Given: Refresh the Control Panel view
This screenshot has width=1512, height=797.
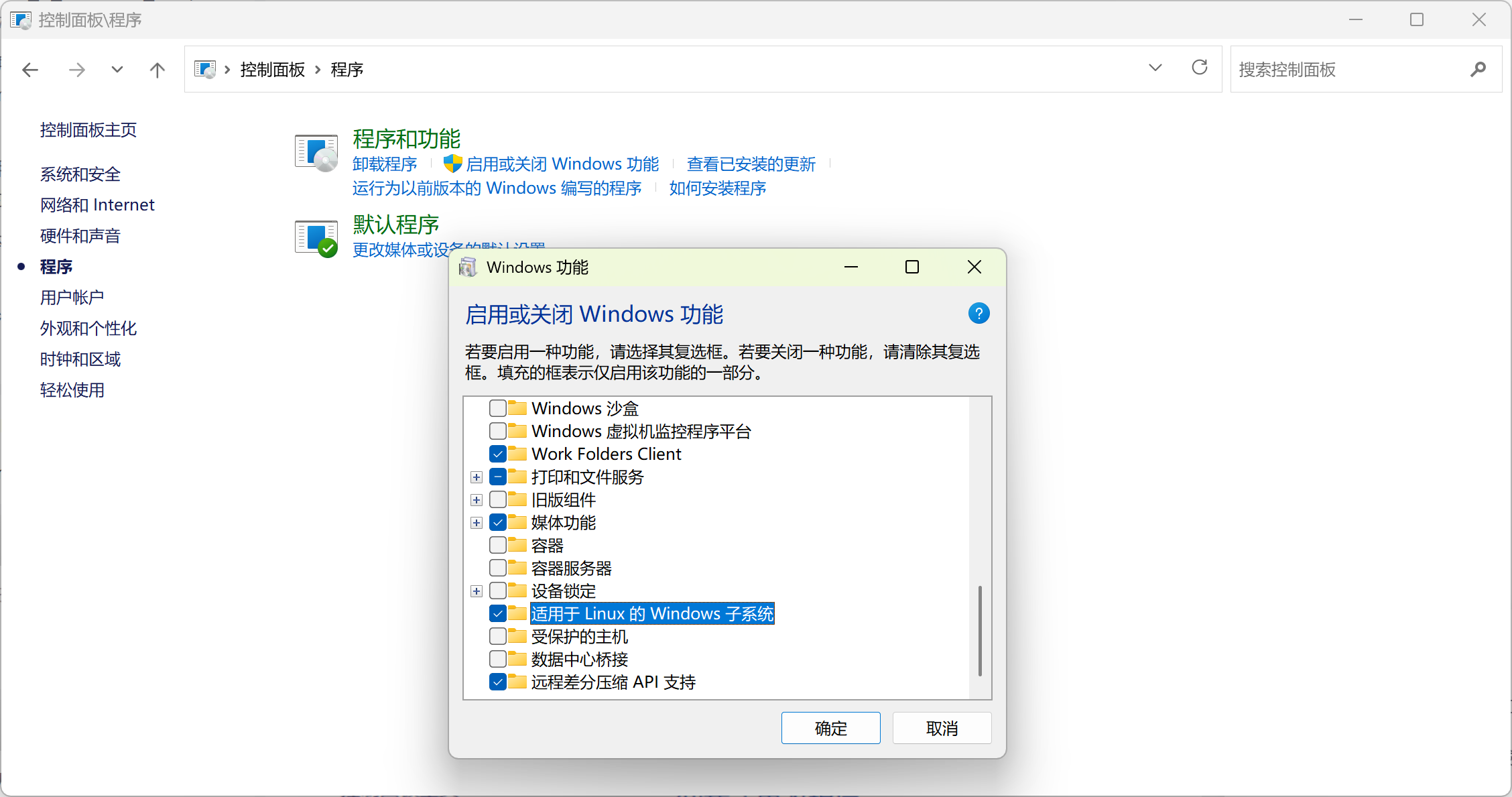Looking at the screenshot, I should click(1200, 68).
